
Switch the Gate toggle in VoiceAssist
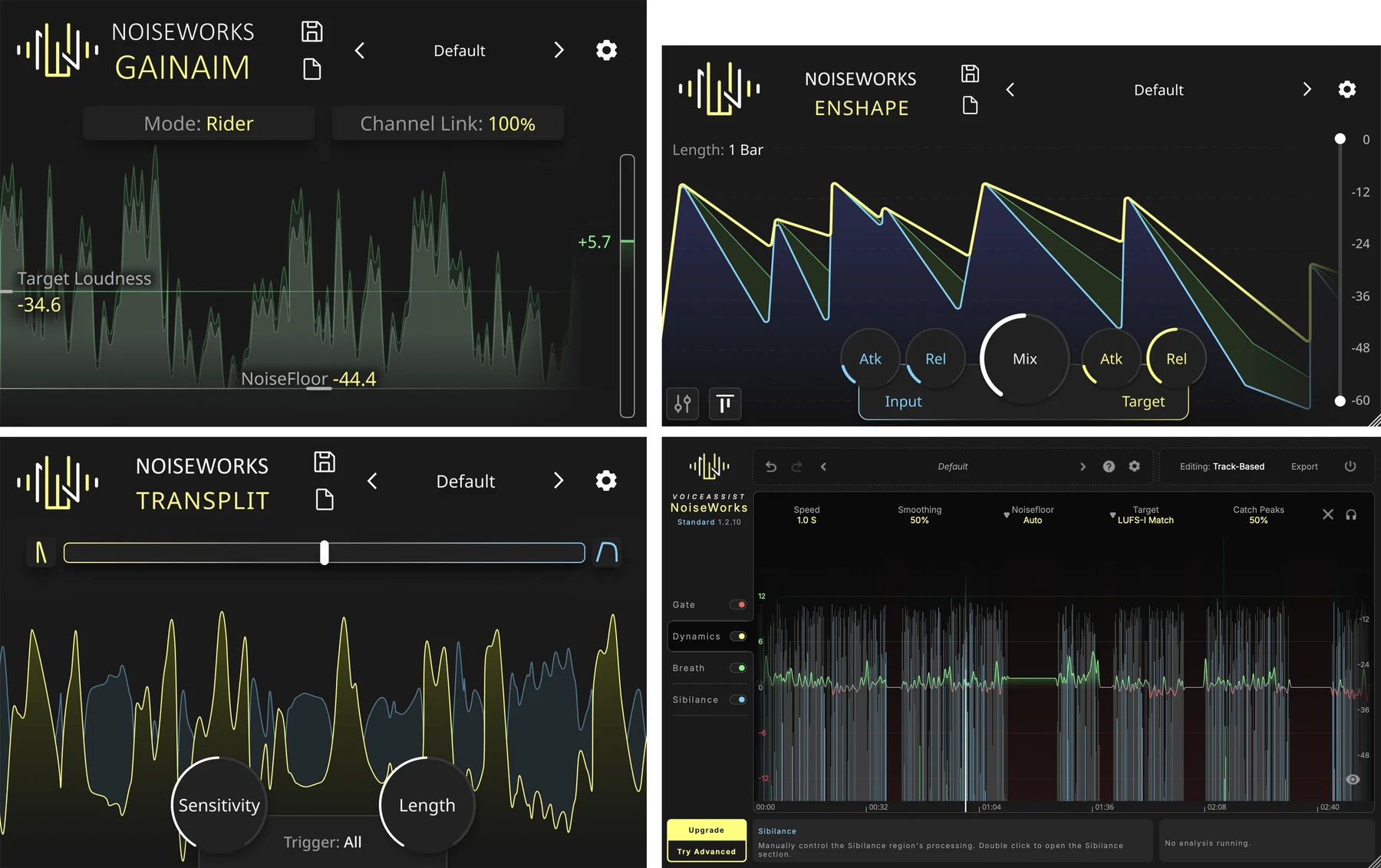click(x=738, y=605)
